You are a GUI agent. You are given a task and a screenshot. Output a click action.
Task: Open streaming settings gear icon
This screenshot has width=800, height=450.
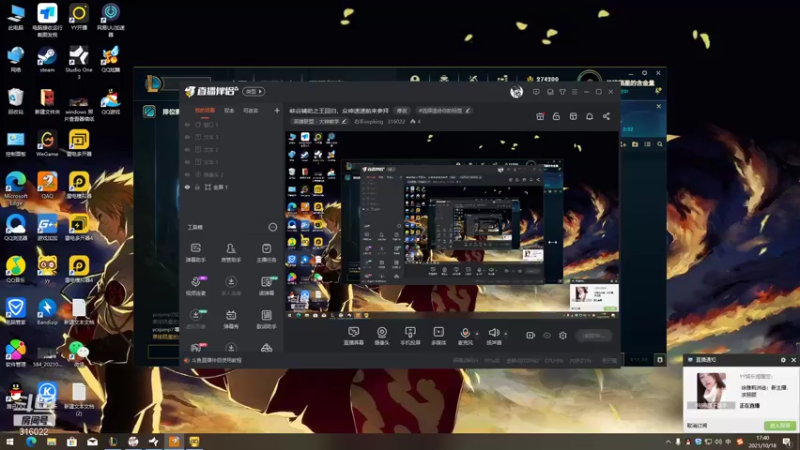click(x=563, y=335)
